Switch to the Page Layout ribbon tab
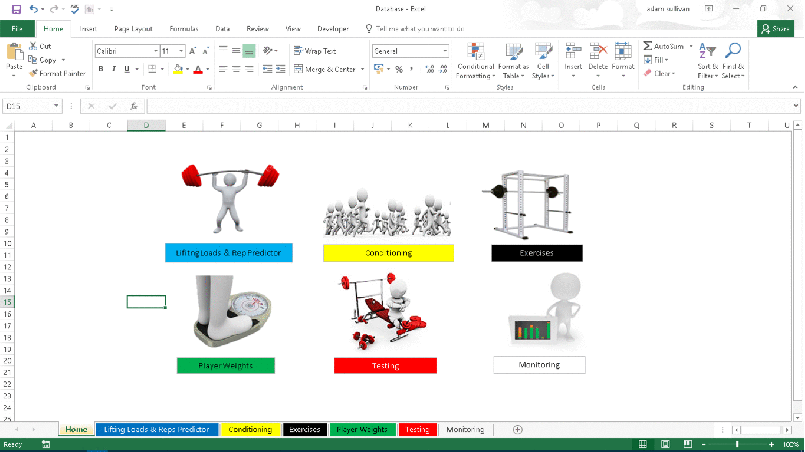The width and height of the screenshot is (805, 452). click(x=134, y=29)
